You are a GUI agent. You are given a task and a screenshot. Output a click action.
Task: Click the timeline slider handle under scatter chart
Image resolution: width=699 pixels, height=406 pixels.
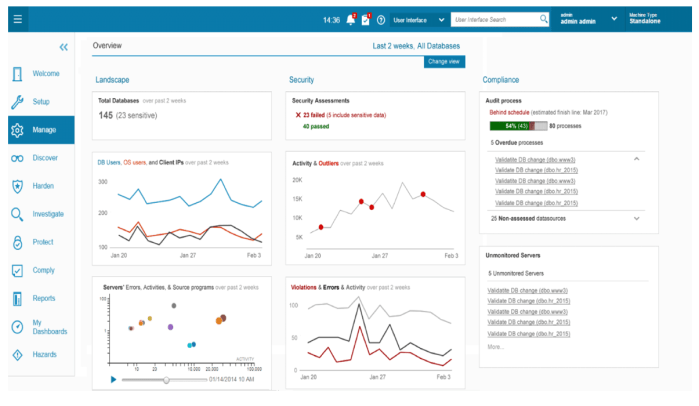point(166,380)
